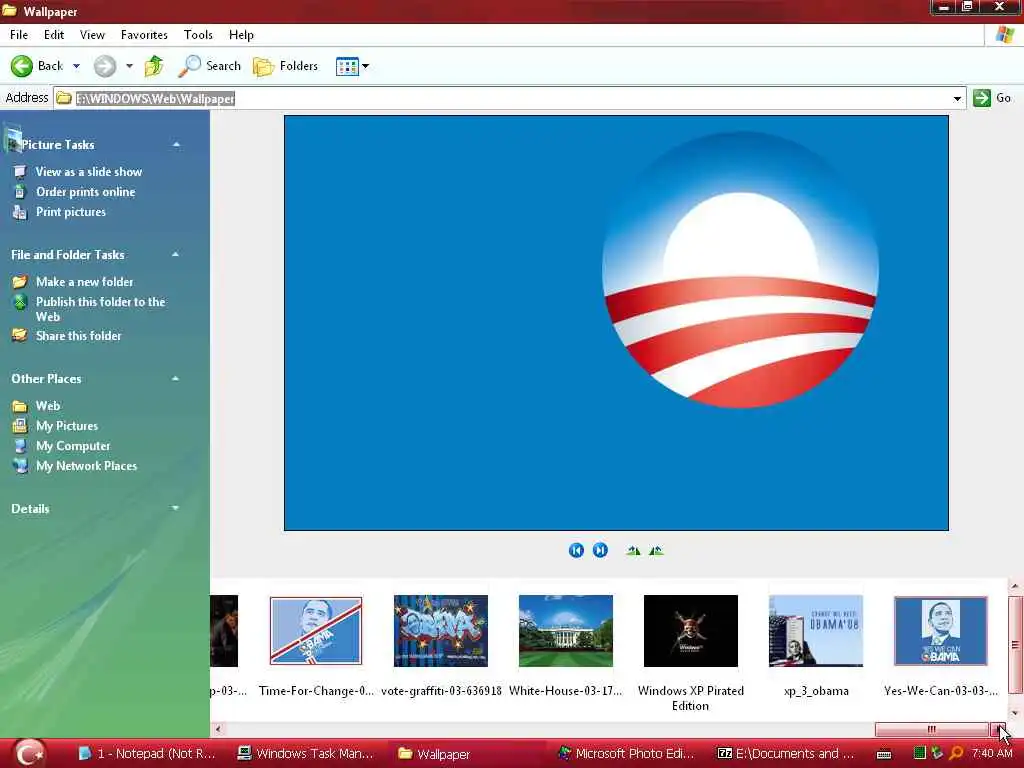Click the Print pictures printer icon

pos(20,212)
